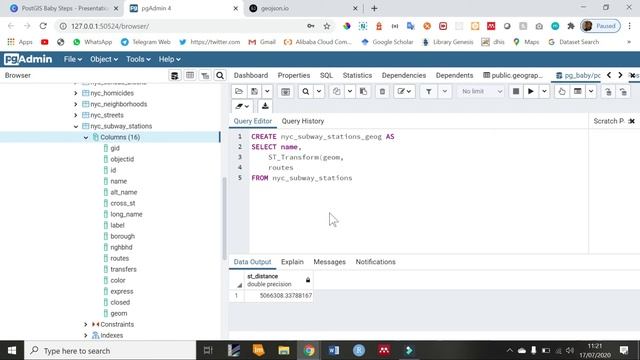The width and height of the screenshot is (640, 360).
Task: Click the Find magnifier icon in query toolbar
Action: click(x=305, y=91)
